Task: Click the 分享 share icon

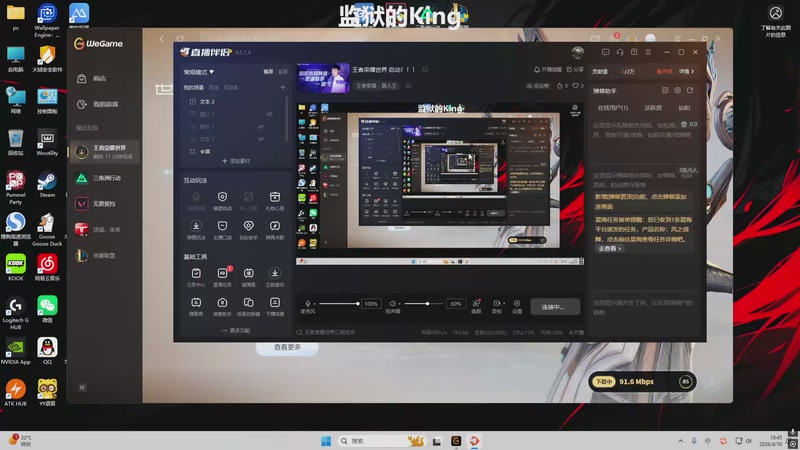Action: coord(574,69)
